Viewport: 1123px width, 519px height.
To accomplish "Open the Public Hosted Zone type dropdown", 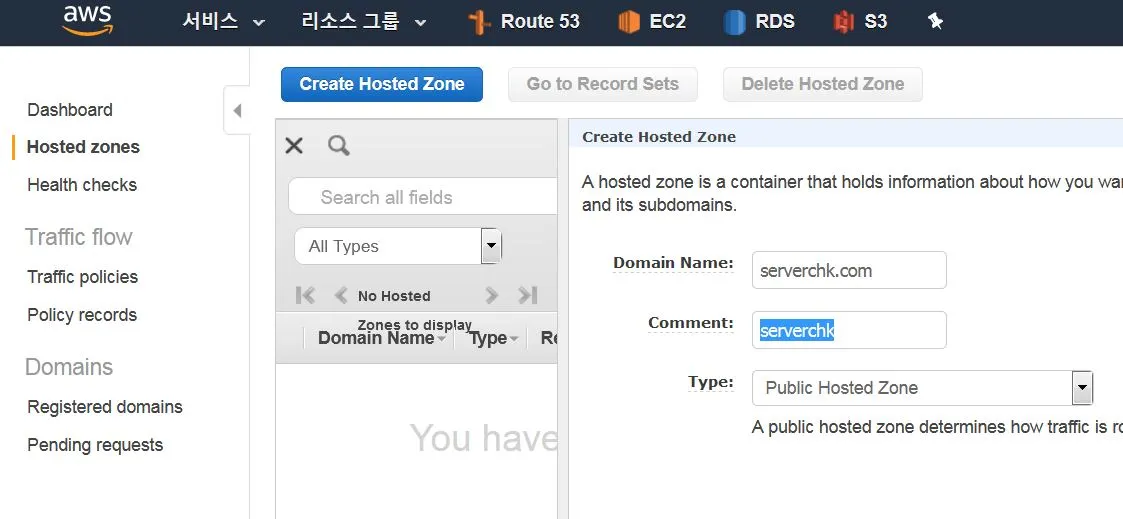I will (922, 388).
